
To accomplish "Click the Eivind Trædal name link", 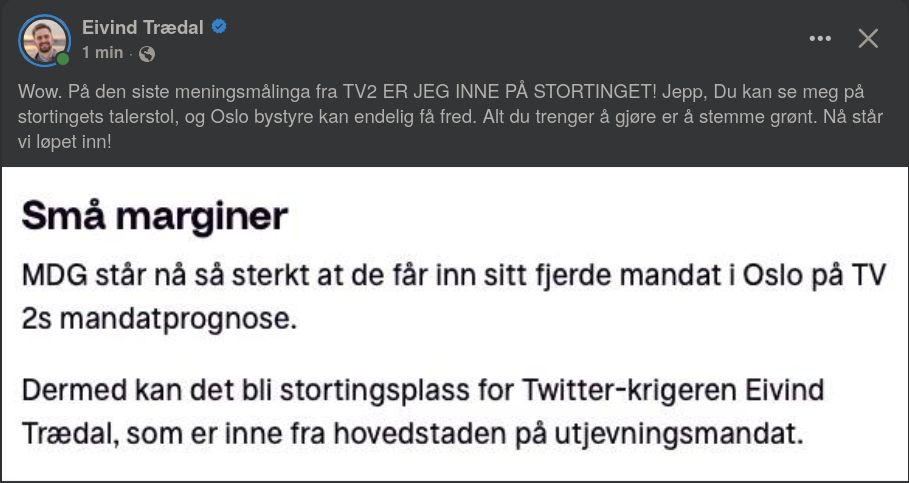I will pyautogui.click(x=143, y=27).
